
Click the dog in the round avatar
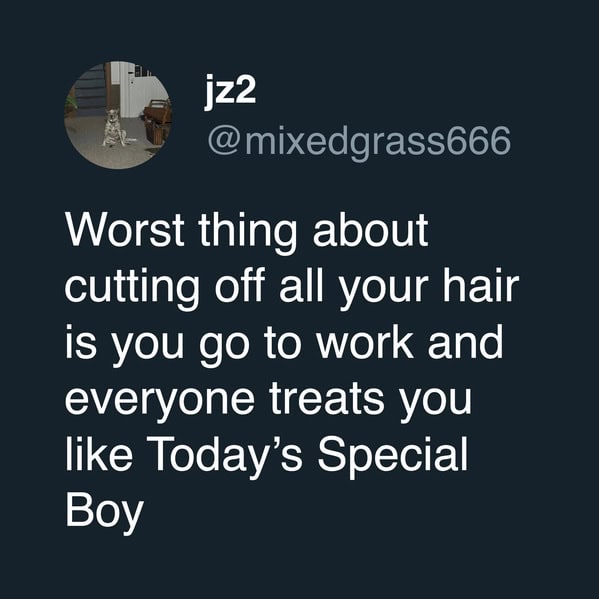(113, 128)
